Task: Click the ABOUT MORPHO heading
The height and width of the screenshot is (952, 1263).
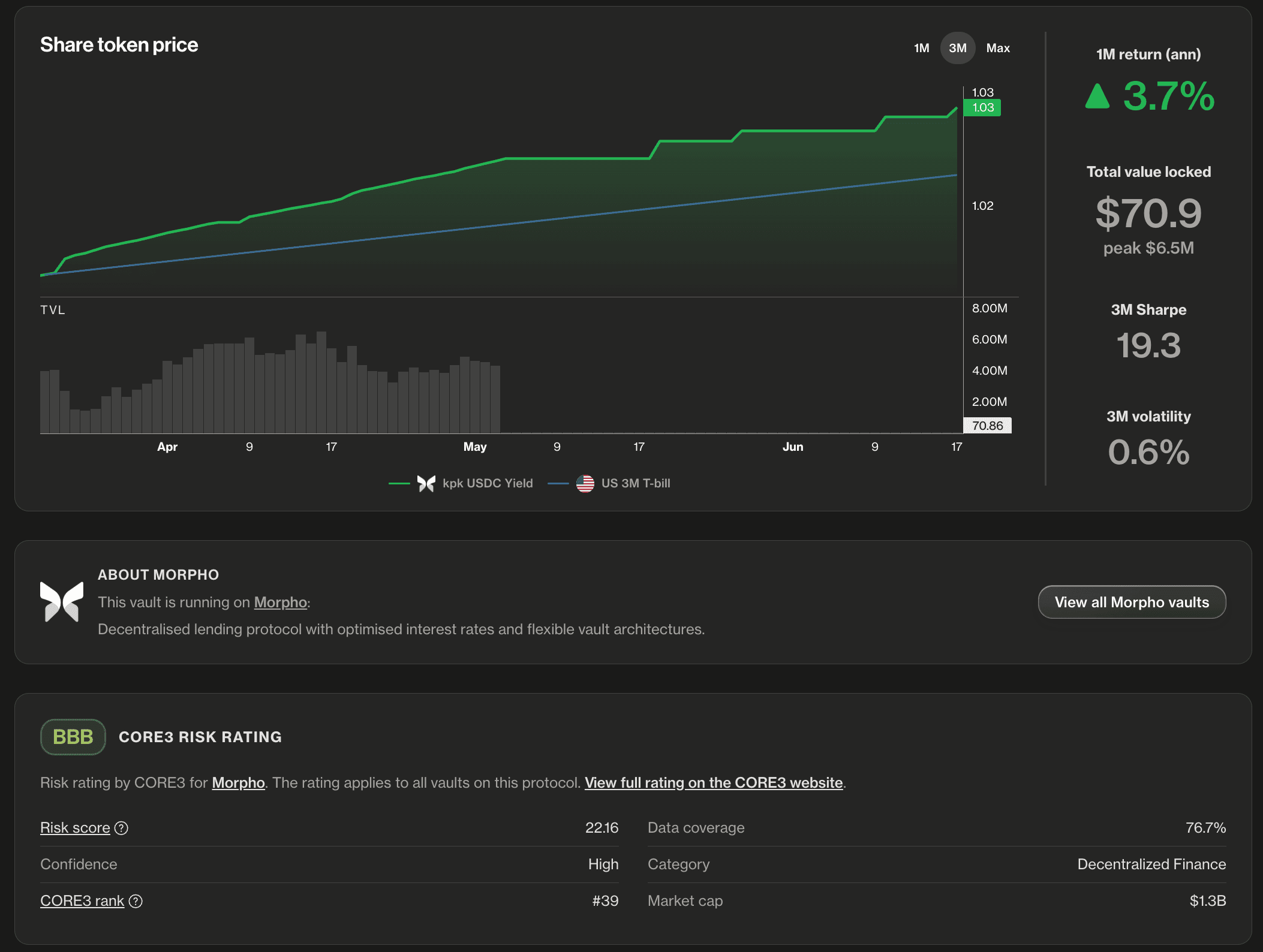Action: [x=158, y=575]
